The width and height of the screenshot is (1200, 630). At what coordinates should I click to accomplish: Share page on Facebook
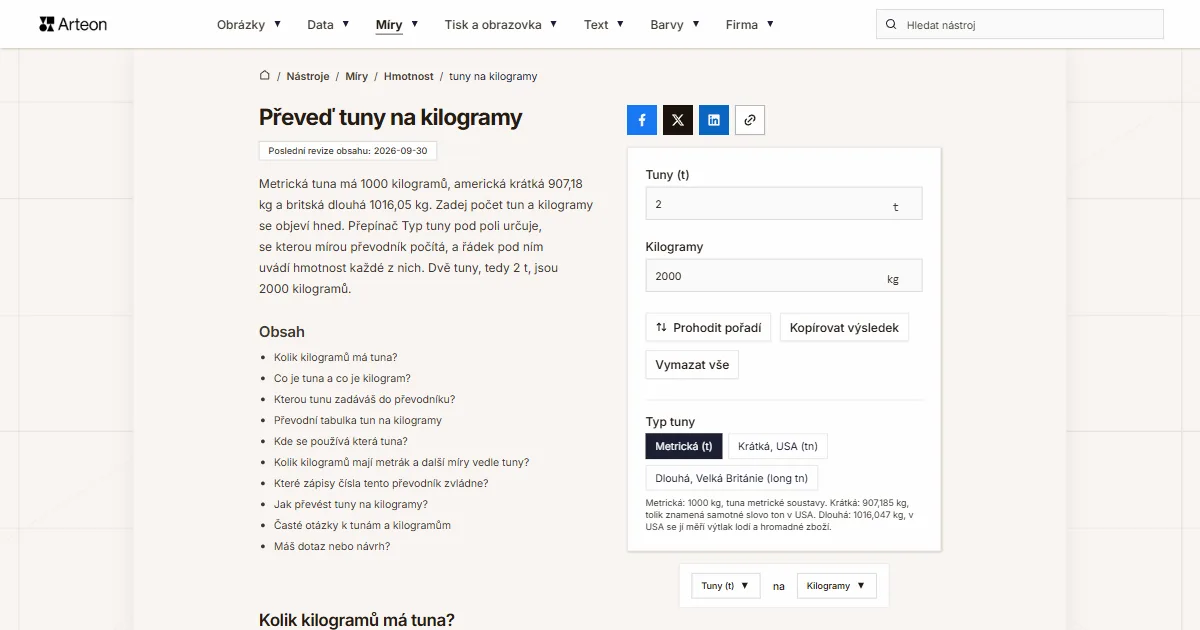point(642,120)
